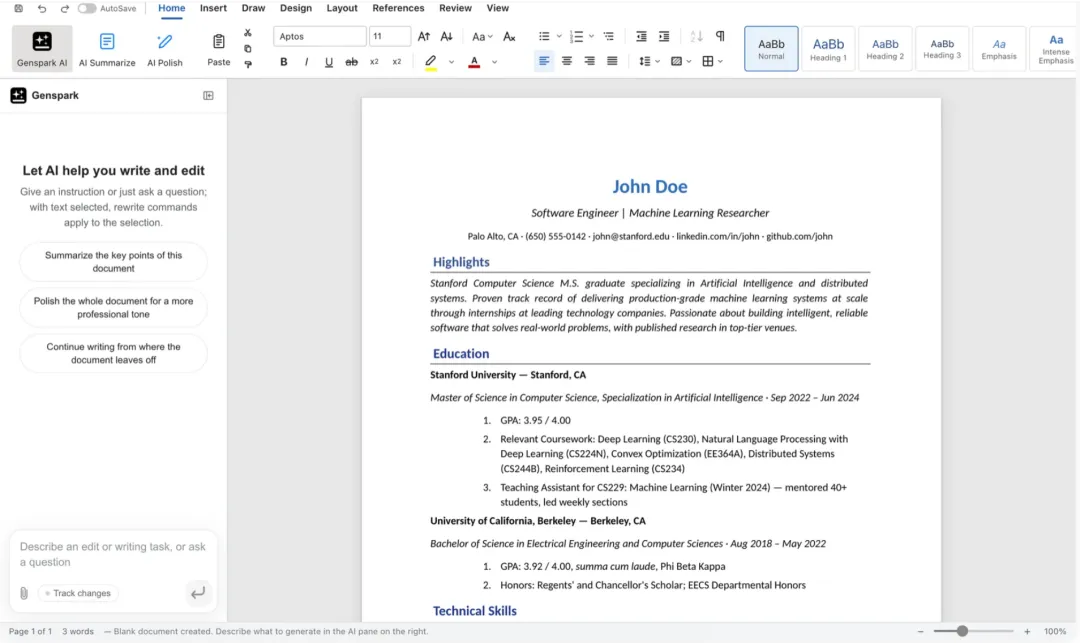Clear all formatting from the selection
Screen dimensions: 1080x643
pyautogui.click(x=509, y=36)
